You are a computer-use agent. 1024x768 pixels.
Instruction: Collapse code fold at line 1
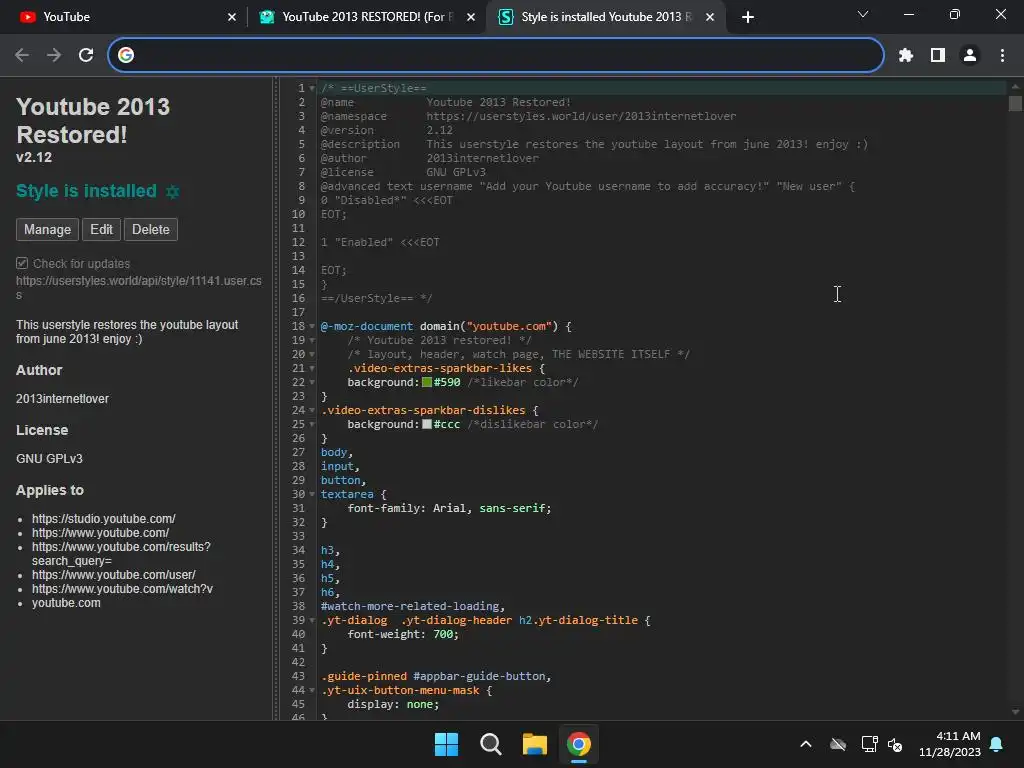click(x=312, y=88)
